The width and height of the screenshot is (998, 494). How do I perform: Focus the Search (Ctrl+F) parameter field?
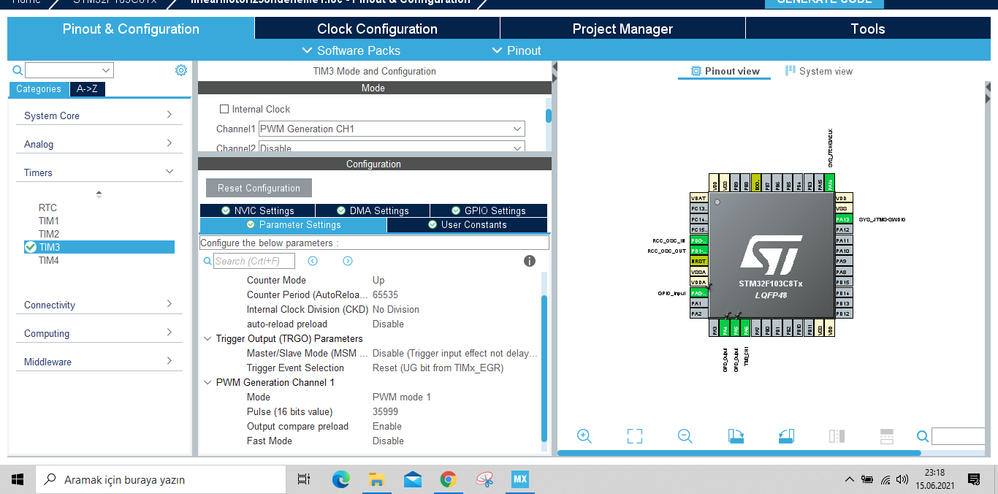point(254,261)
